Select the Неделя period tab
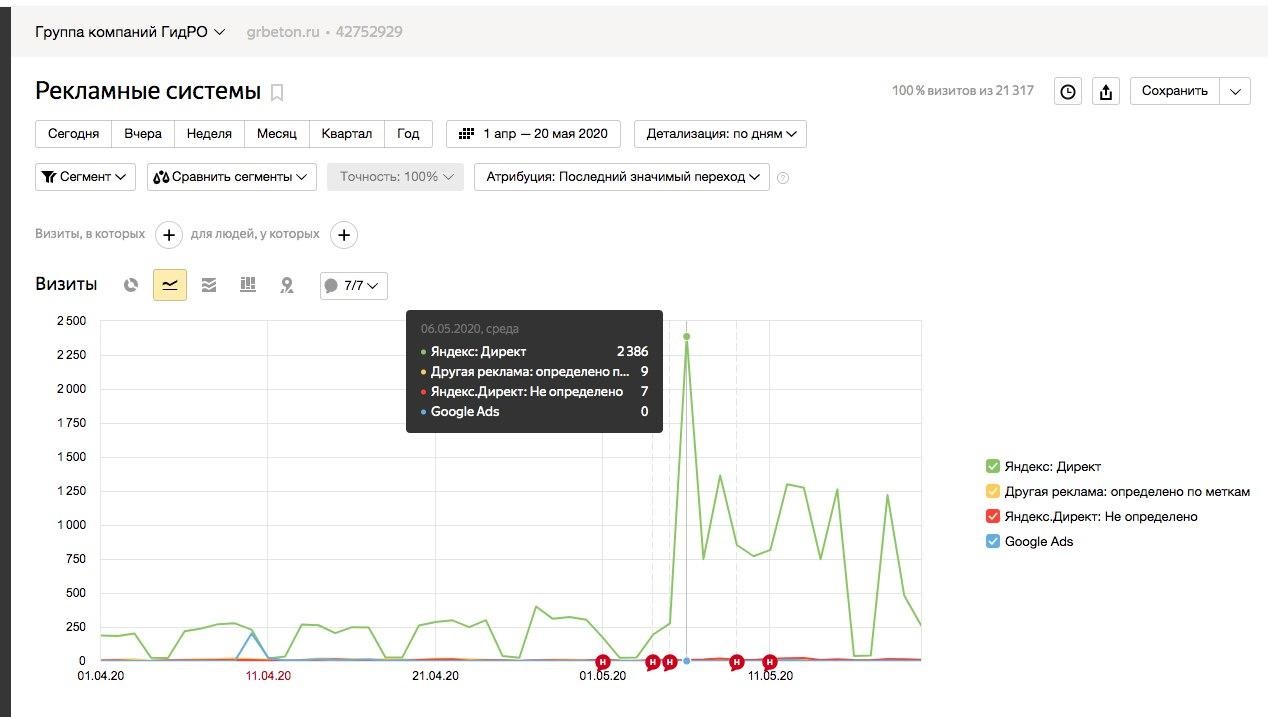This screenshot has height=717, width=1268. click(x=209, y=134)
